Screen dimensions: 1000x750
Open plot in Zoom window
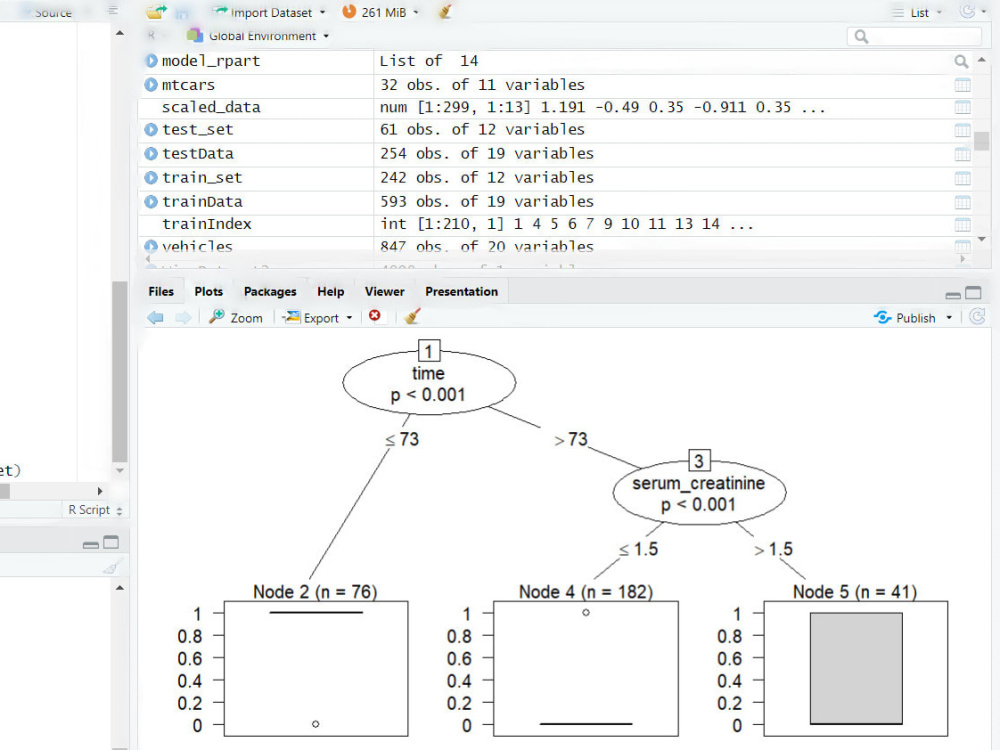point(235,318)
